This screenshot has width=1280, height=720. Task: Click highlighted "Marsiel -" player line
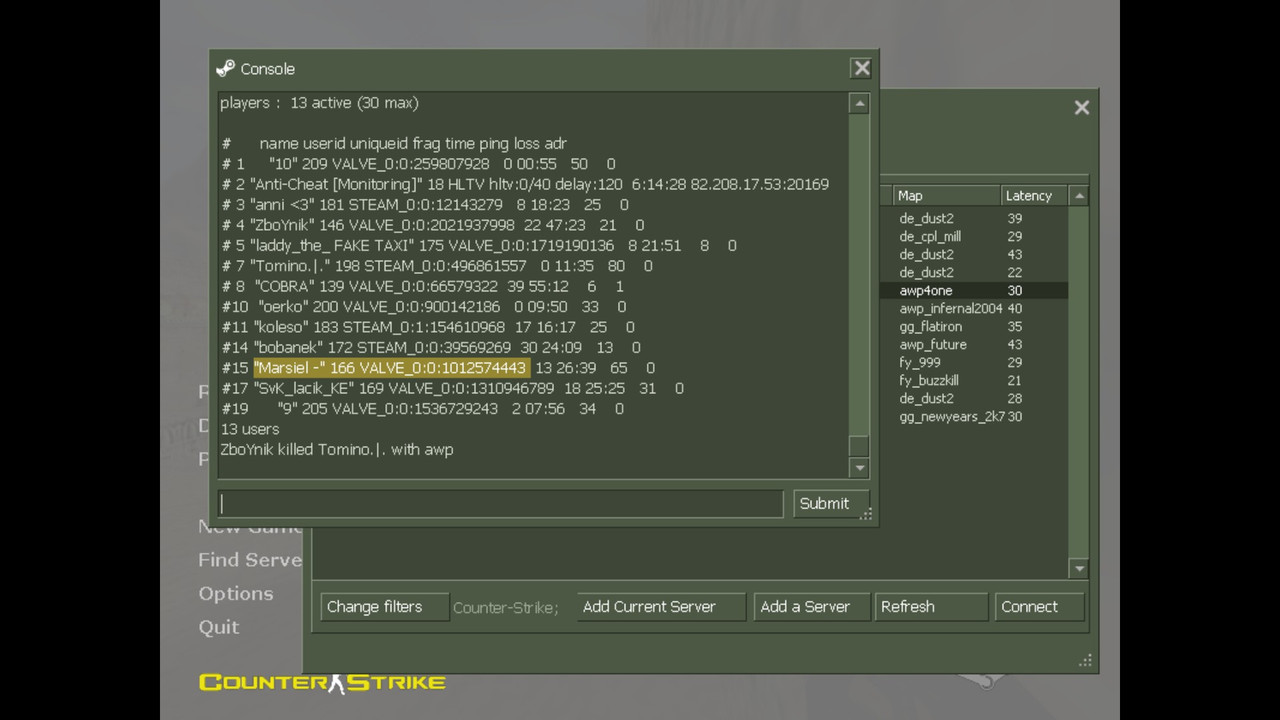coord(438,368)
